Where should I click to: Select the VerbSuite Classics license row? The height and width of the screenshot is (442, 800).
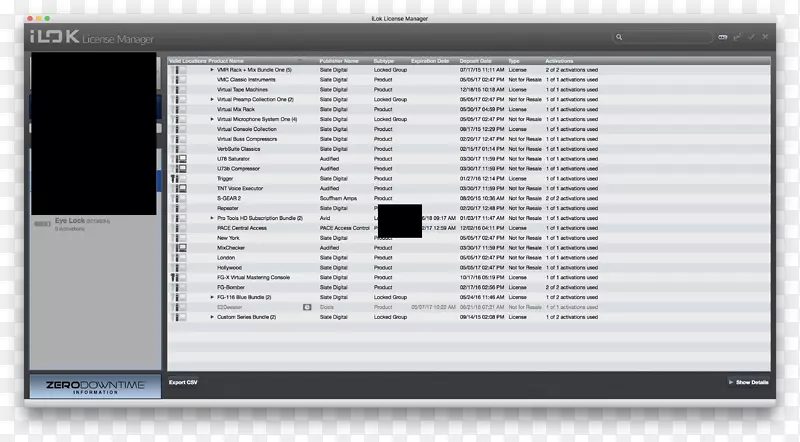pos(468,149)
